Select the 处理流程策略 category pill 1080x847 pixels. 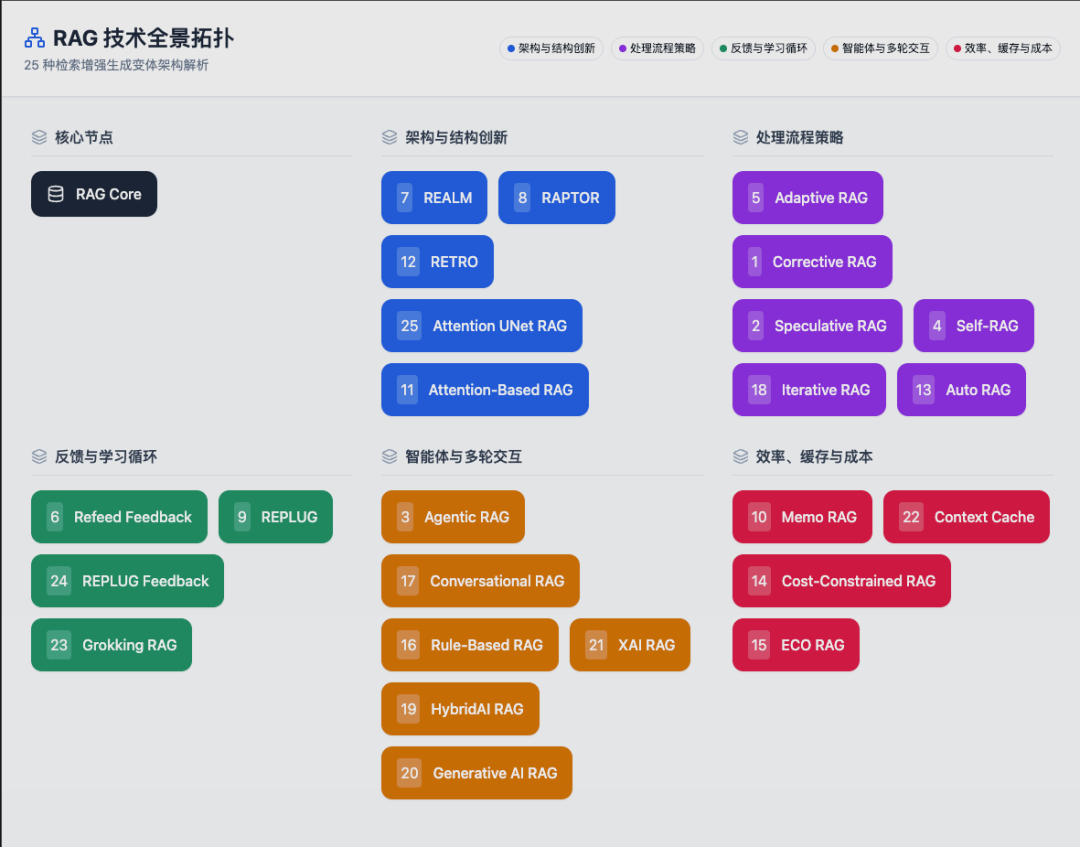pyautogui.click(x=657, y=47)
